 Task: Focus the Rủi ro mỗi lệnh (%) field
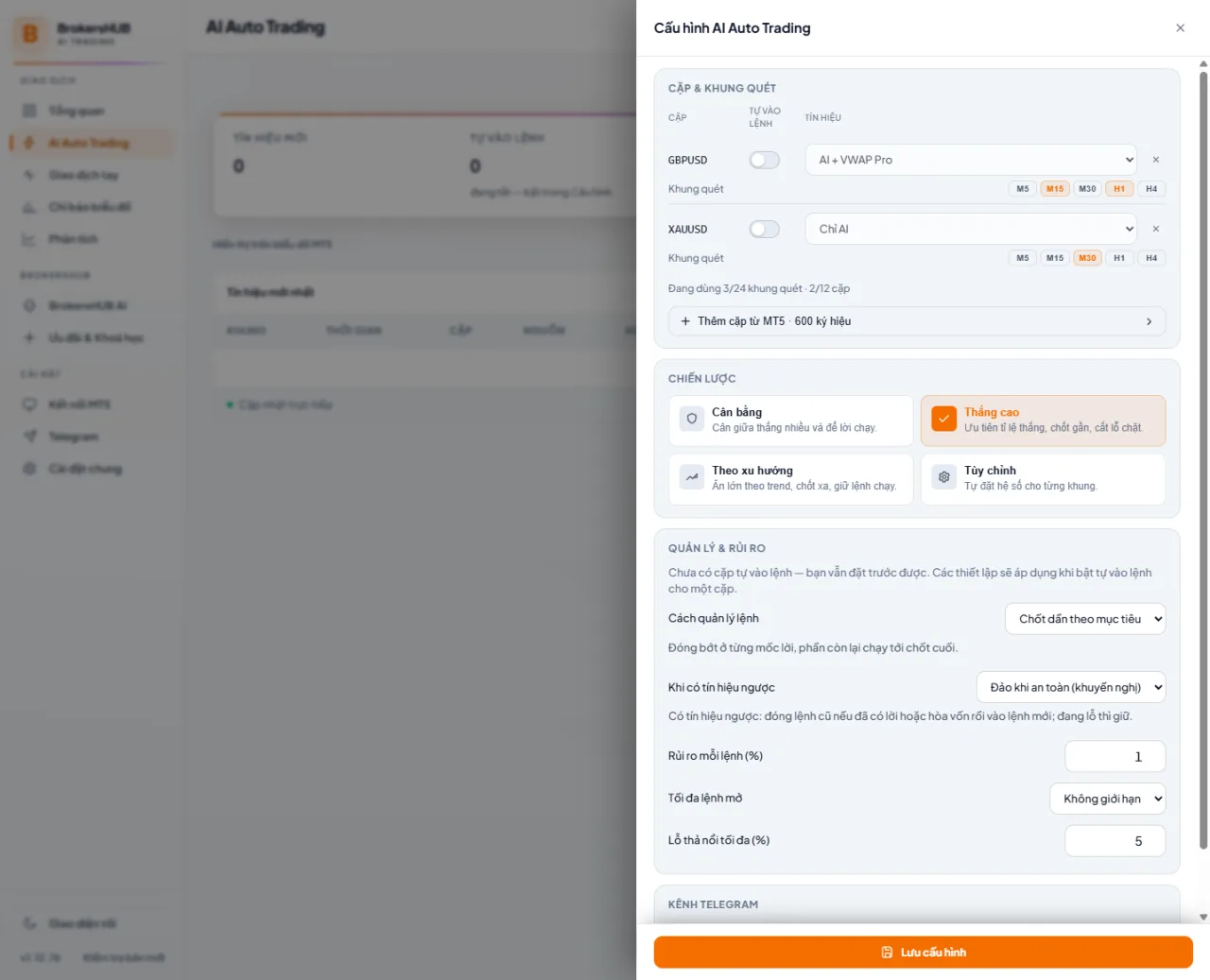1115,756
